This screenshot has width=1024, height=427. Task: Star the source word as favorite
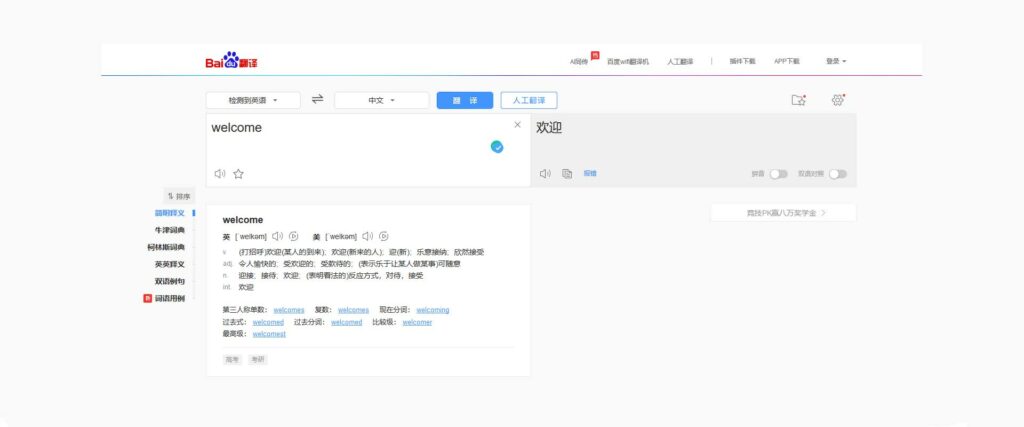click(x=238, y=173)
